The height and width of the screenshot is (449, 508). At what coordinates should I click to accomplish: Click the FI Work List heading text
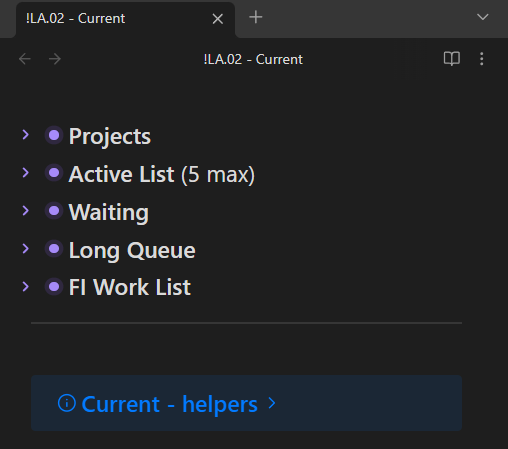pos(130,287)
